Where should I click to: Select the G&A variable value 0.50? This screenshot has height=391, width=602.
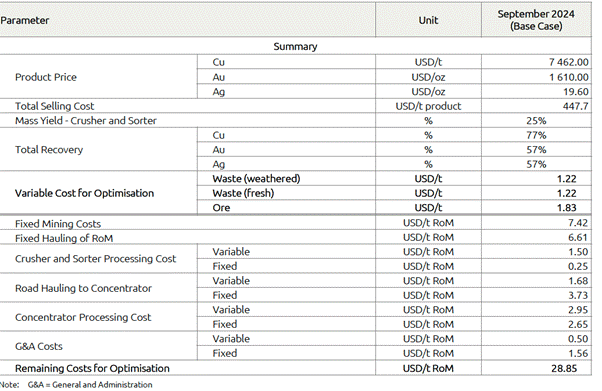[x=578, y=339]
